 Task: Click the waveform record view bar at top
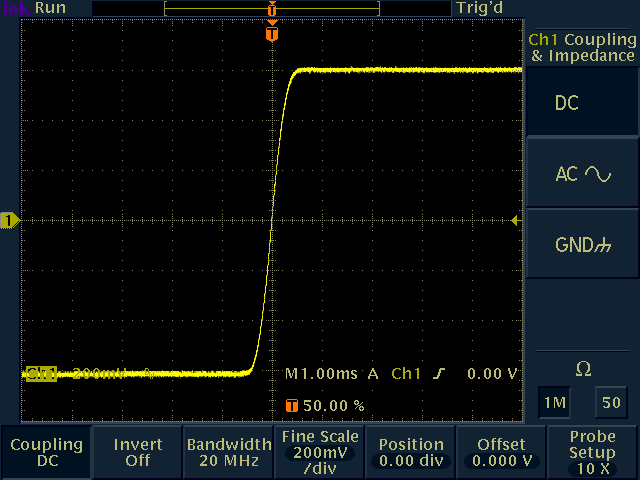(x=272, y=8)
